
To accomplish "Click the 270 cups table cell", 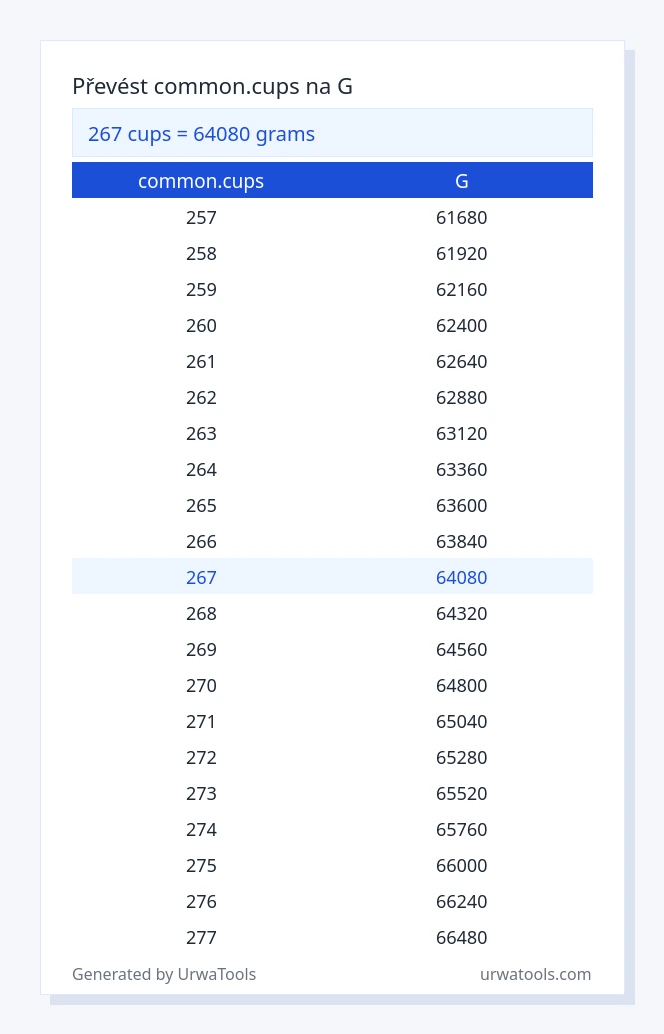I will (x=201, y=685).
